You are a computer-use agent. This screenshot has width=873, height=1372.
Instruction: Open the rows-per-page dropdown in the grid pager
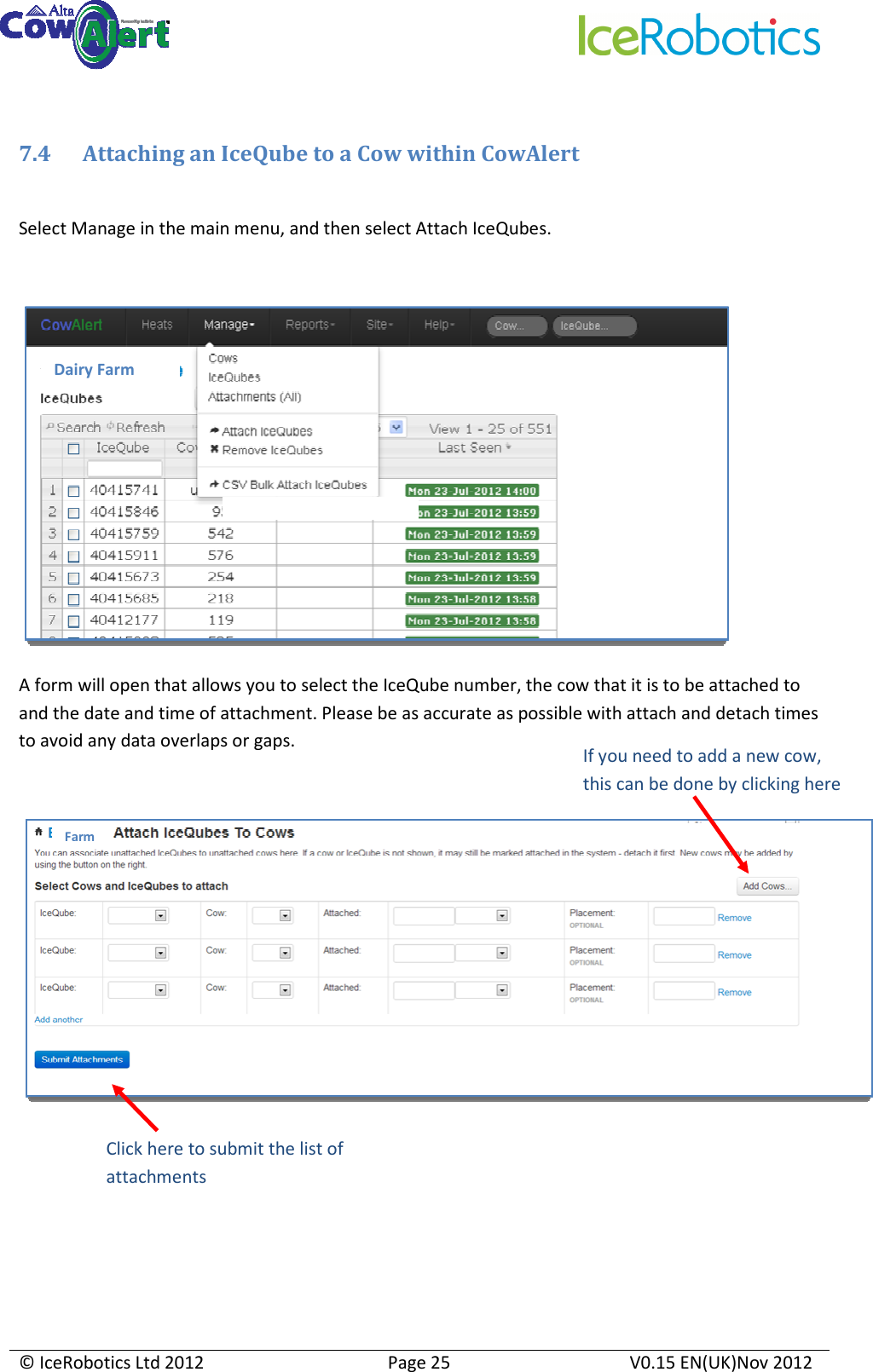point(396,427)
